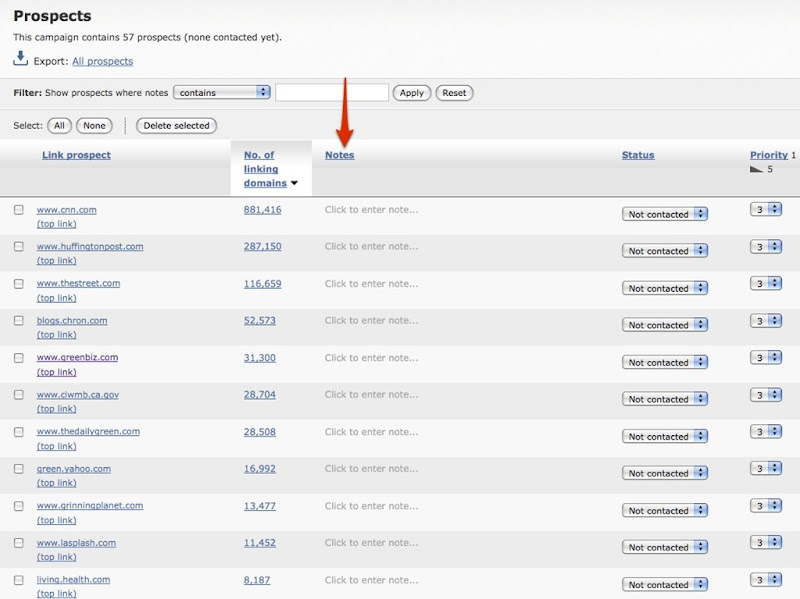
Task: Open 287,150 linking domains count
Action: [262, 246]
